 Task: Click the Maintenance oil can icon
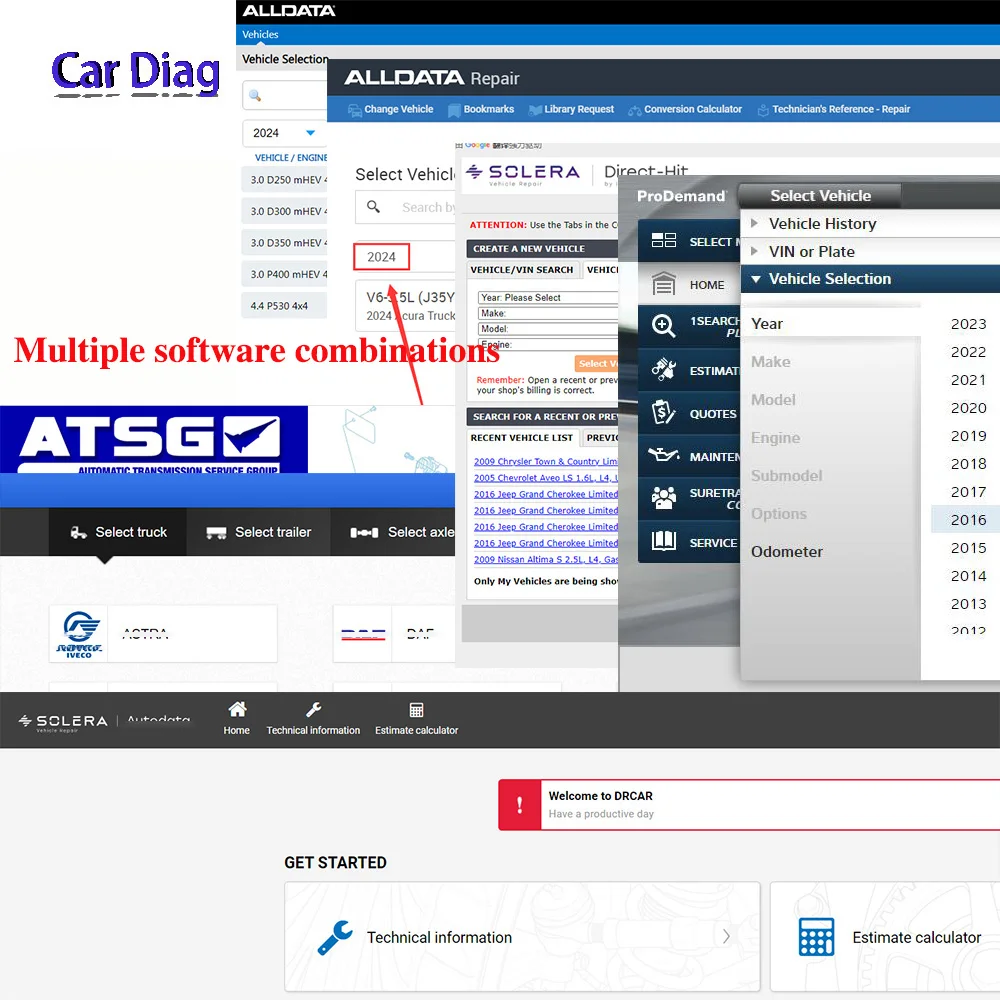point(664,455)
